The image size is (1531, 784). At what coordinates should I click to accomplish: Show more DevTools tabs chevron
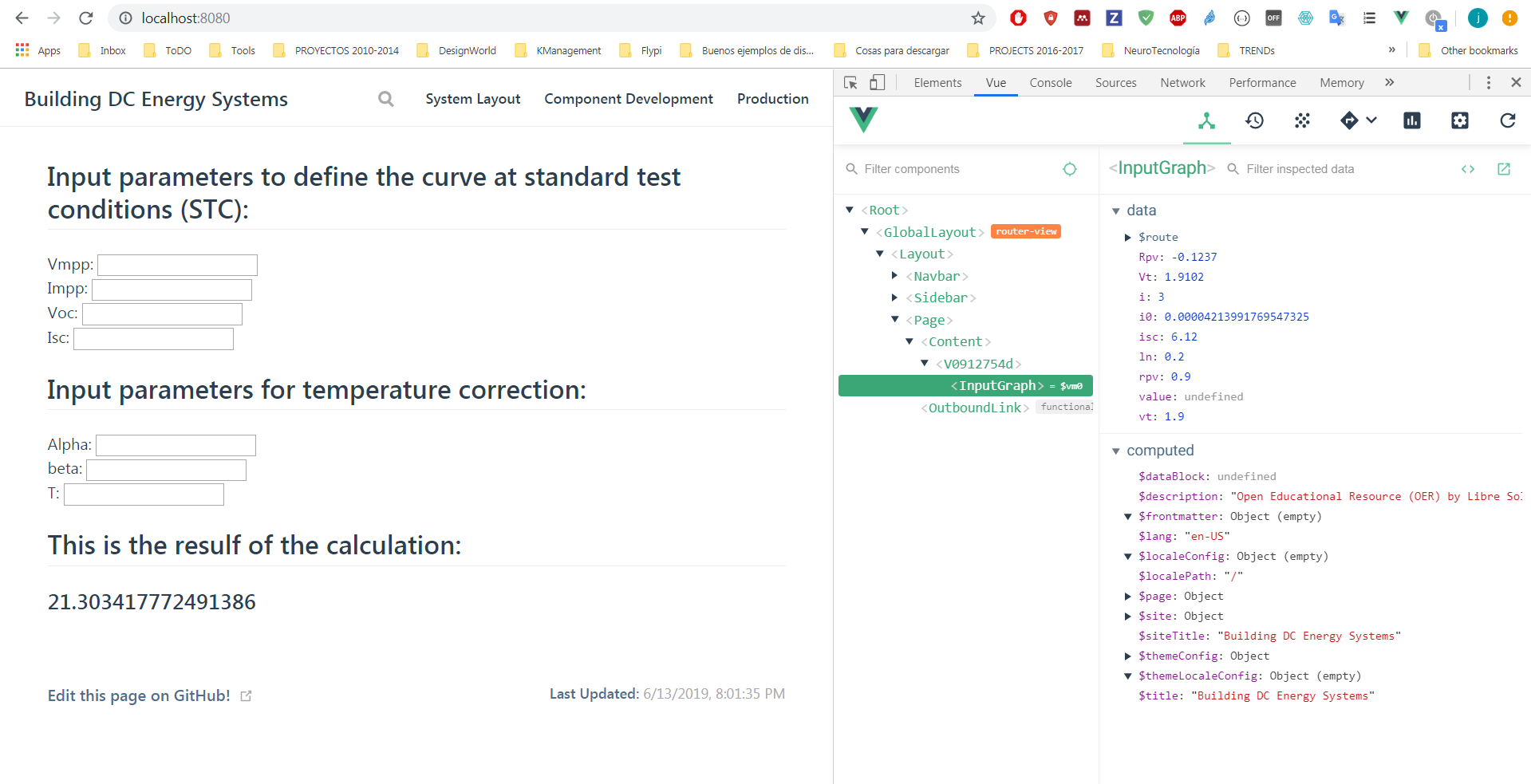[x=1390, y=82]
